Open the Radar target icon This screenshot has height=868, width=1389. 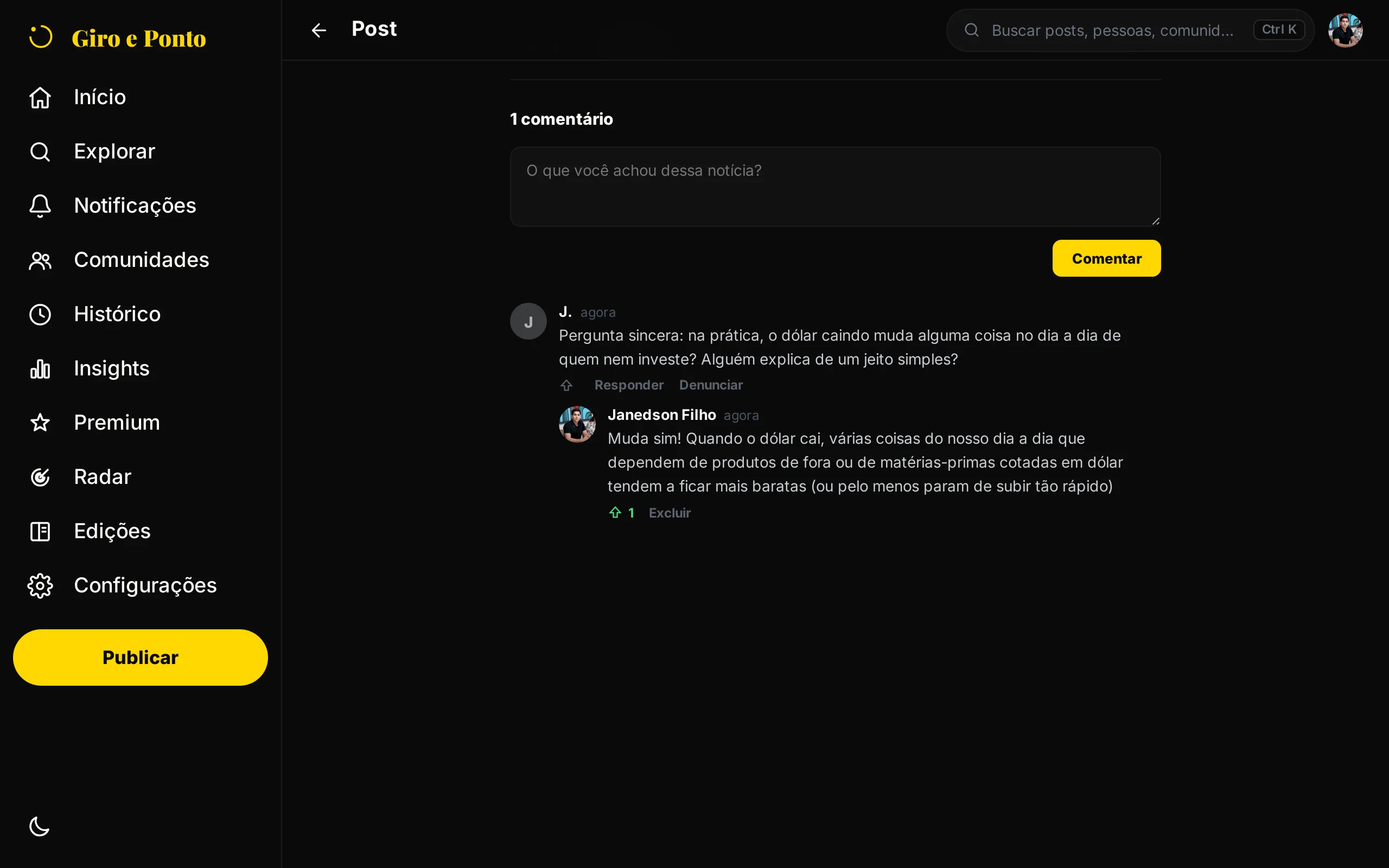tap(40, 477)
